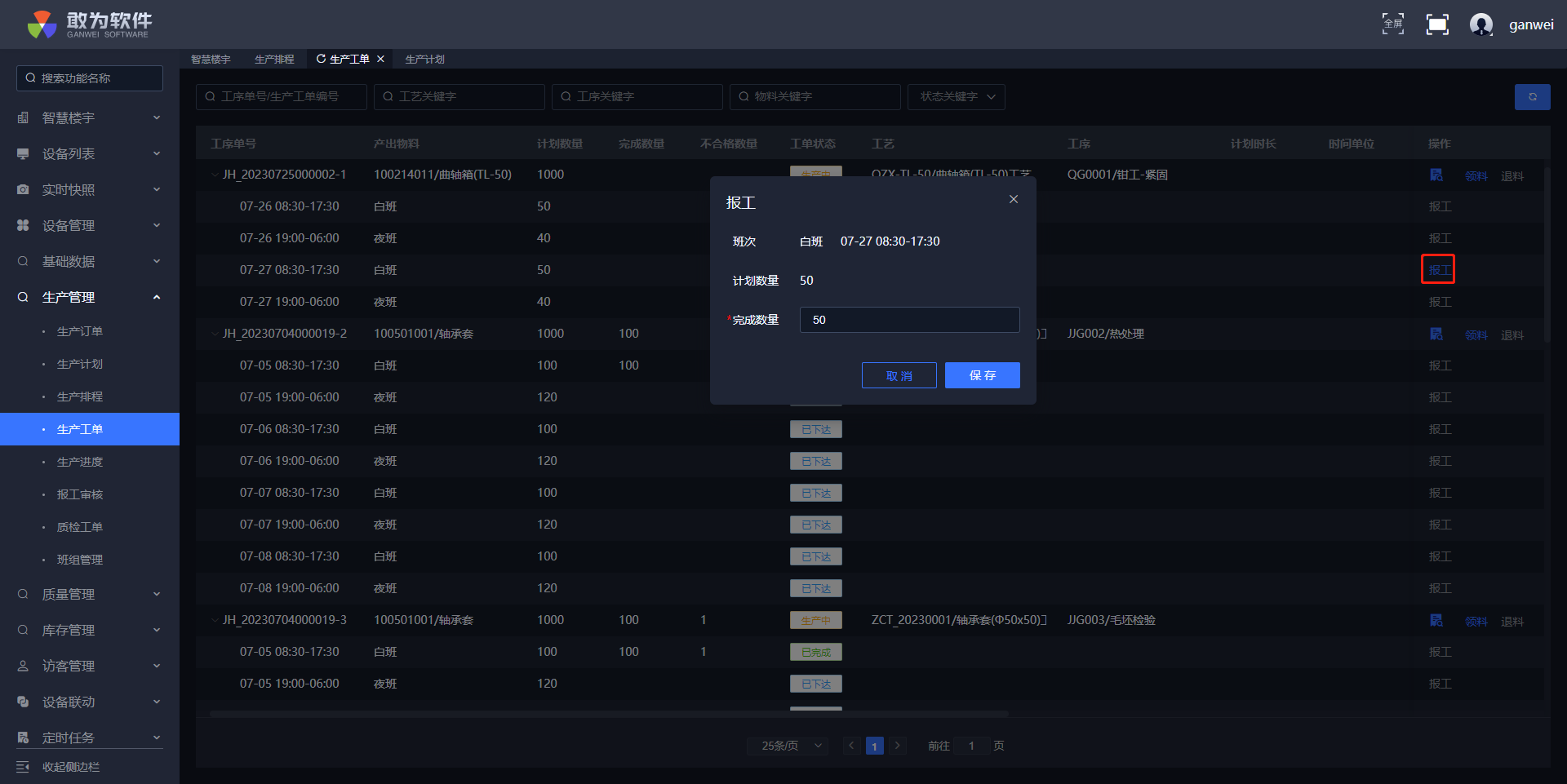
Task: Click detail icon for JH_20230725000002-1 row
Action: pyautogui.click(x=1436, y=175)
